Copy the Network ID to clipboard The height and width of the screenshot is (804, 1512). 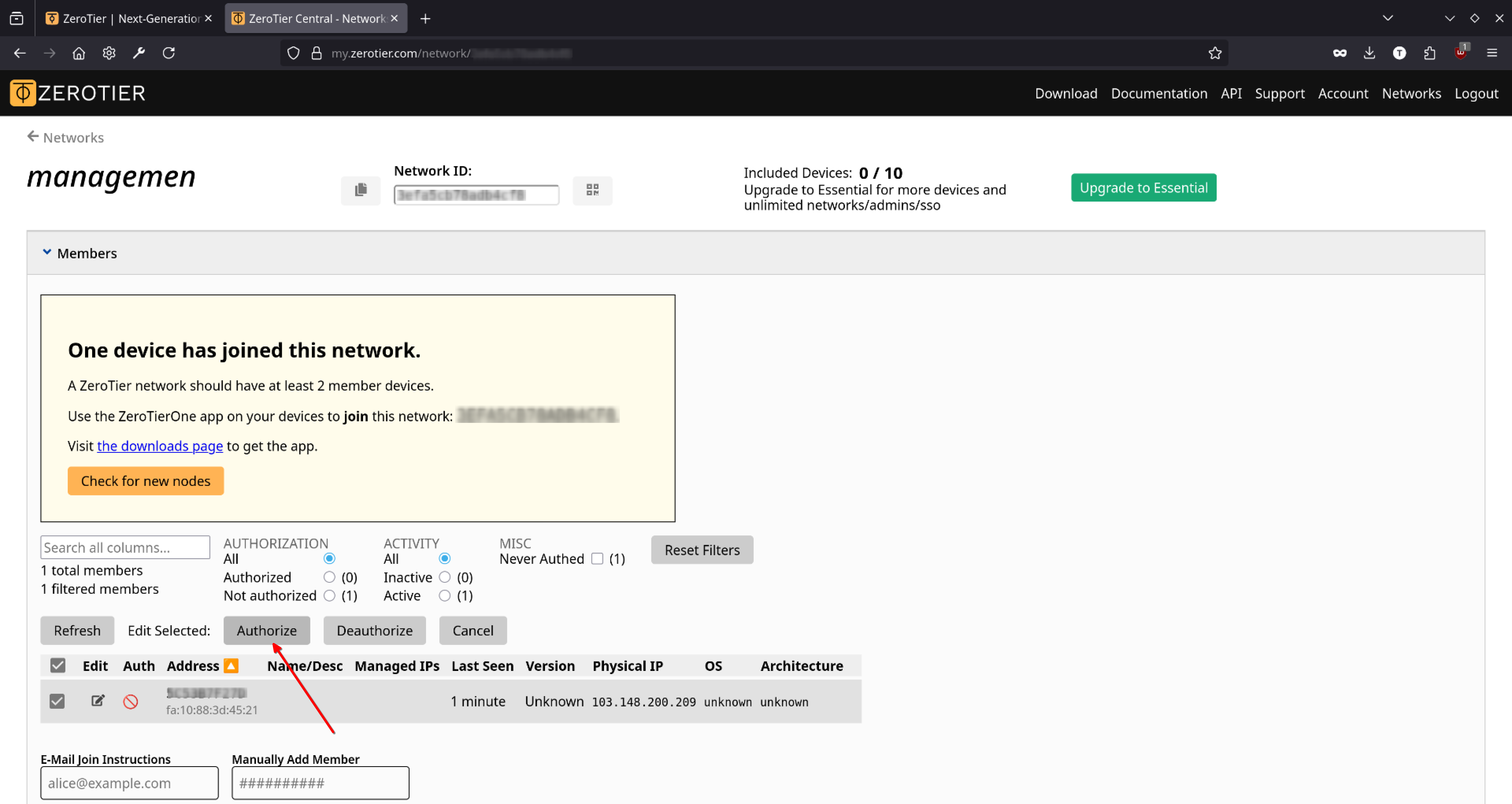coord(360,190)
